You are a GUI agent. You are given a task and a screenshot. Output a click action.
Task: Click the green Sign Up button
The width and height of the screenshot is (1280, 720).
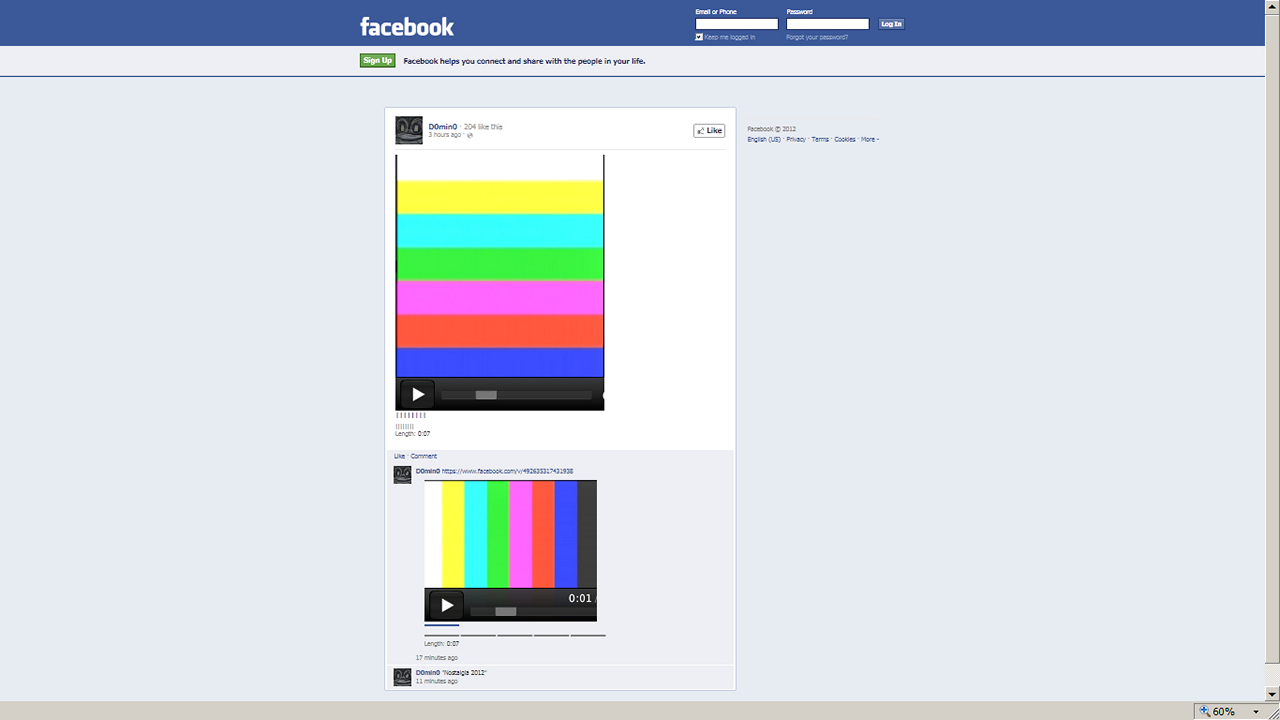tap(377, 61)
